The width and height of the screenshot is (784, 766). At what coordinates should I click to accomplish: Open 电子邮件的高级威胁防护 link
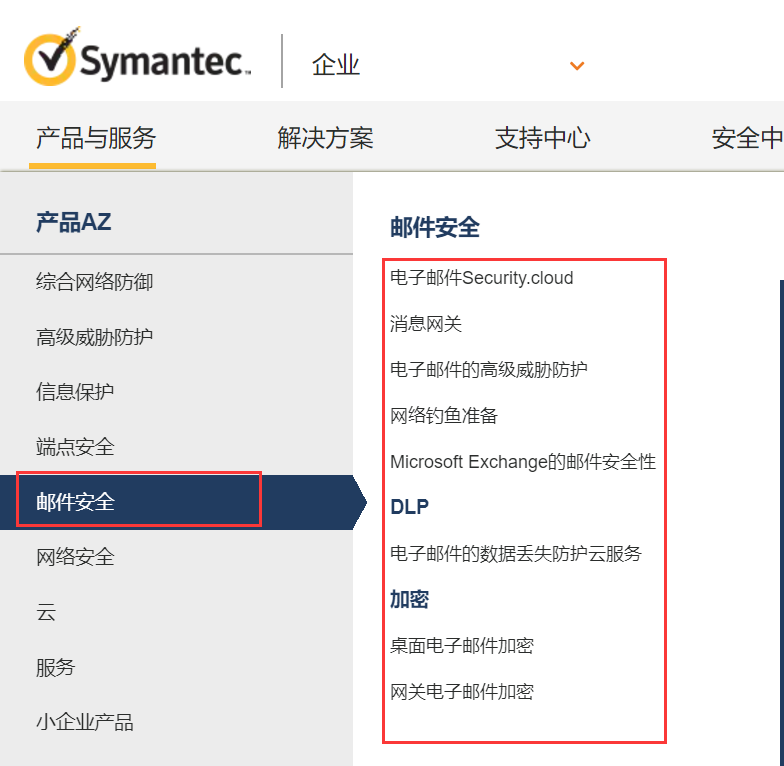[488, 370]
